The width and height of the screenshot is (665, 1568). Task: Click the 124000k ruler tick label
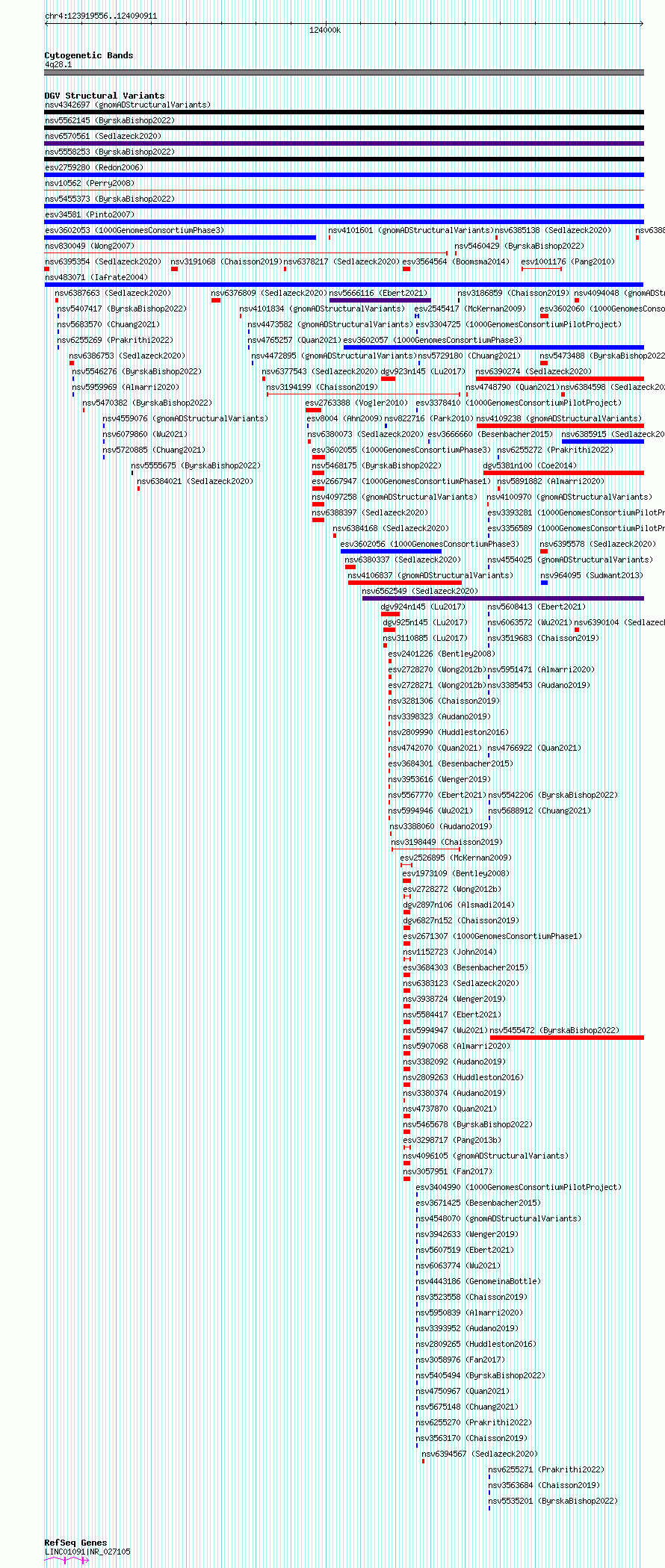tap(325, 30)
